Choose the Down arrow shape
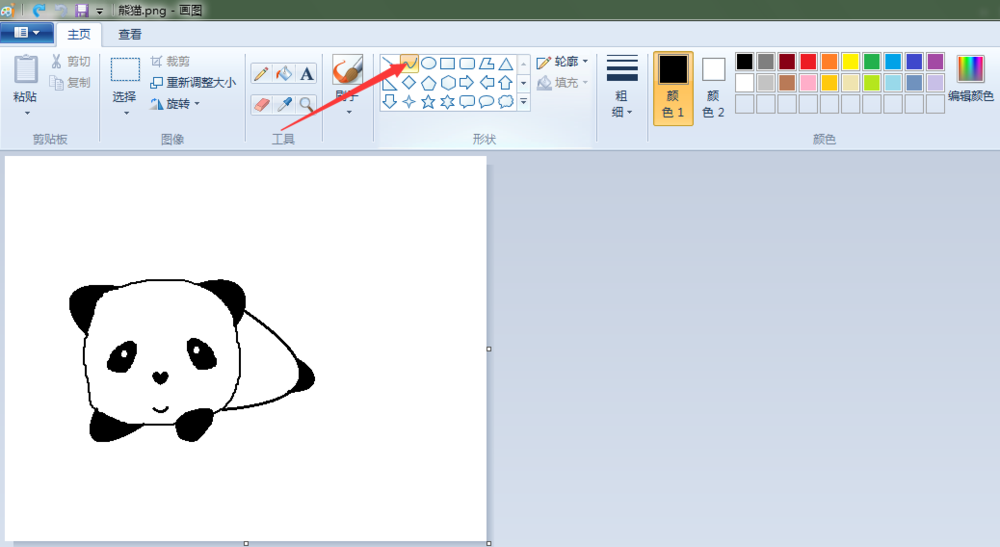The width and height of the screenshot is (1000, 547). [390, 101]
